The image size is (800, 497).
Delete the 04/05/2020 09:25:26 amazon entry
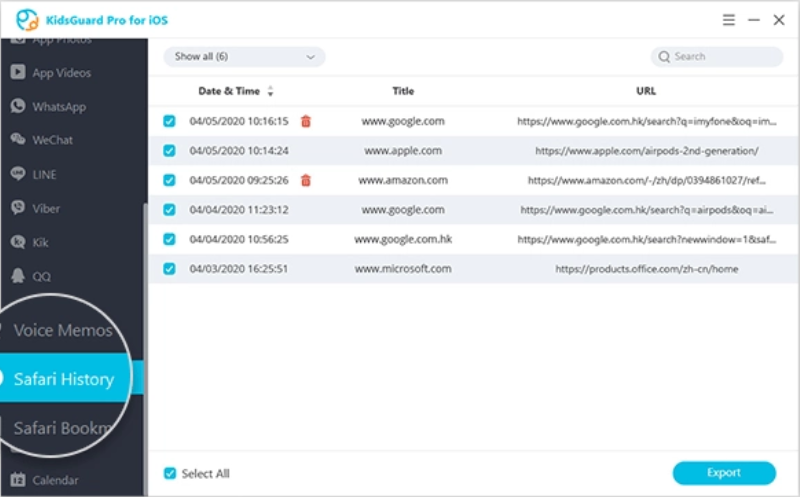coord(306,180)
